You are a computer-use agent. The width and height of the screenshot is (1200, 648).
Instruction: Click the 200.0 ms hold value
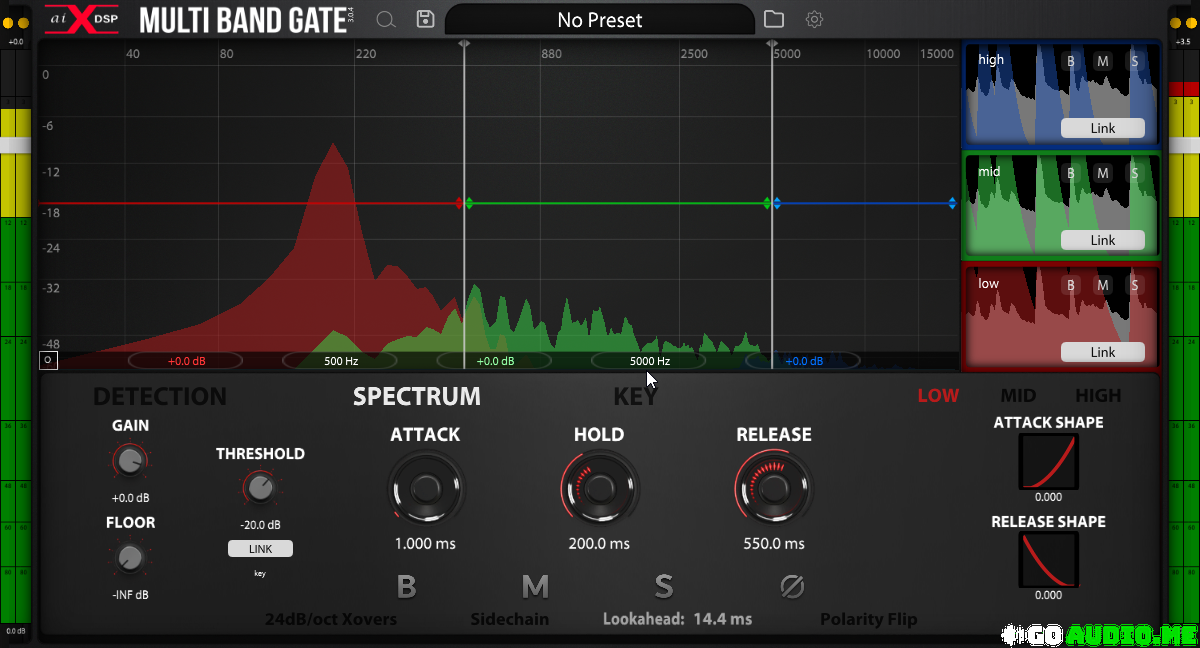tap(598, 544)
